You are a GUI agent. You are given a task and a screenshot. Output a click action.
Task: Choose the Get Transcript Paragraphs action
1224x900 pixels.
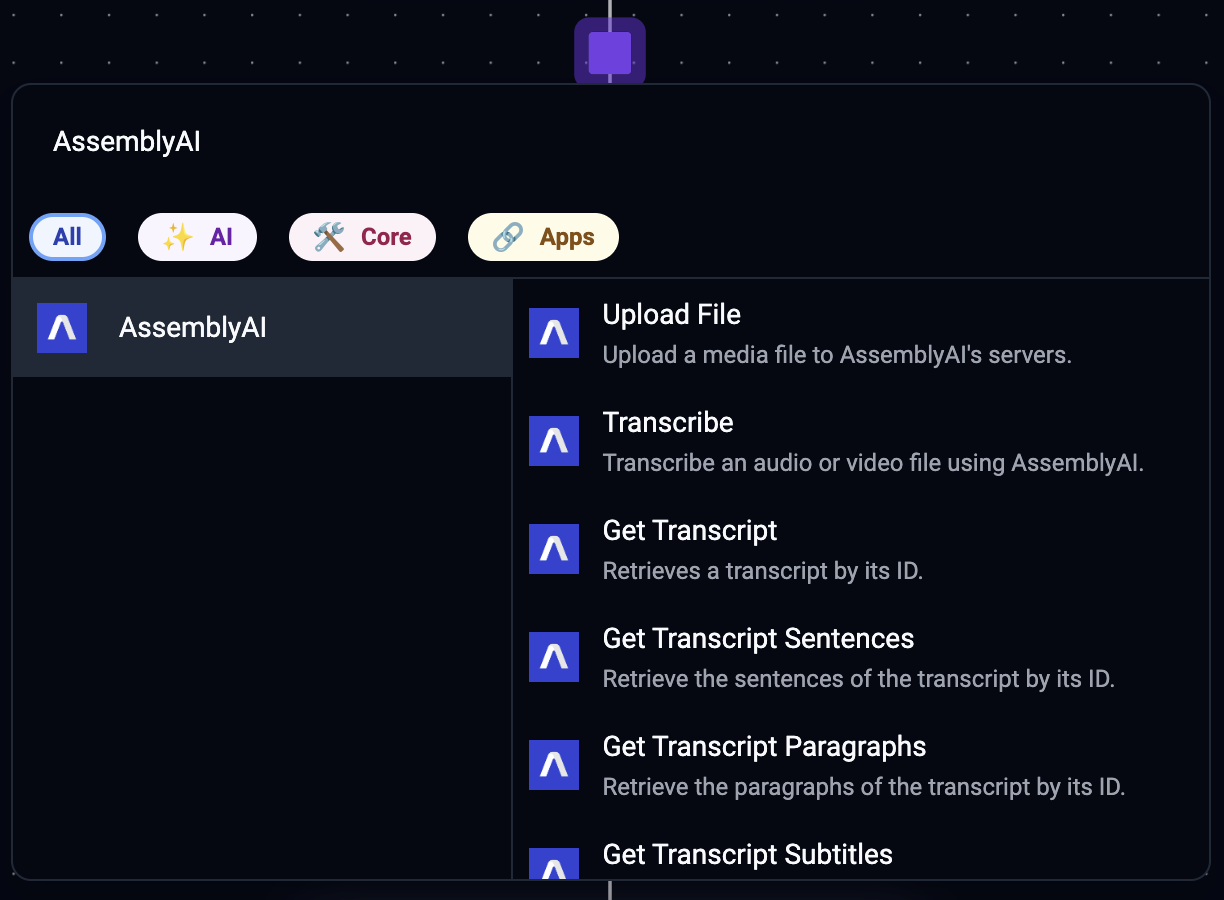[x=860, y=765]
